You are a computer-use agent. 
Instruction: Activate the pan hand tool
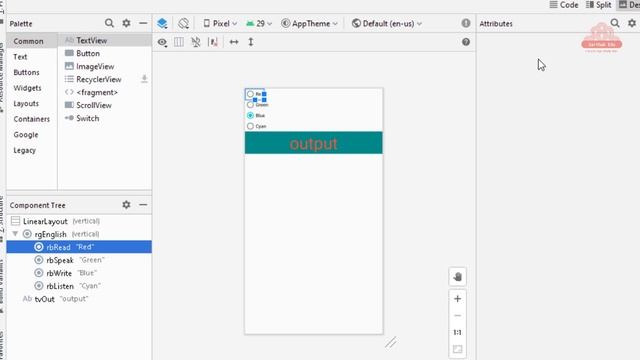pyautogui.click(x=457, y=277)
